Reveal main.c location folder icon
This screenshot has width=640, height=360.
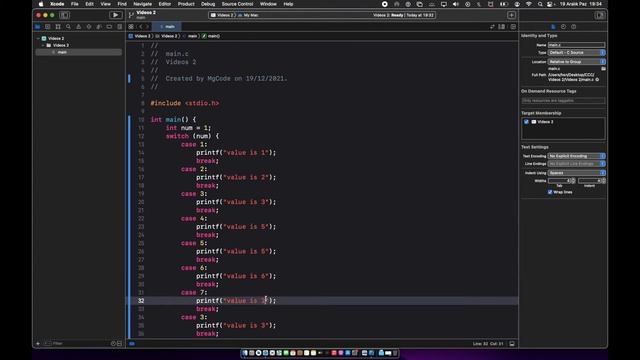tap(603, 69)
